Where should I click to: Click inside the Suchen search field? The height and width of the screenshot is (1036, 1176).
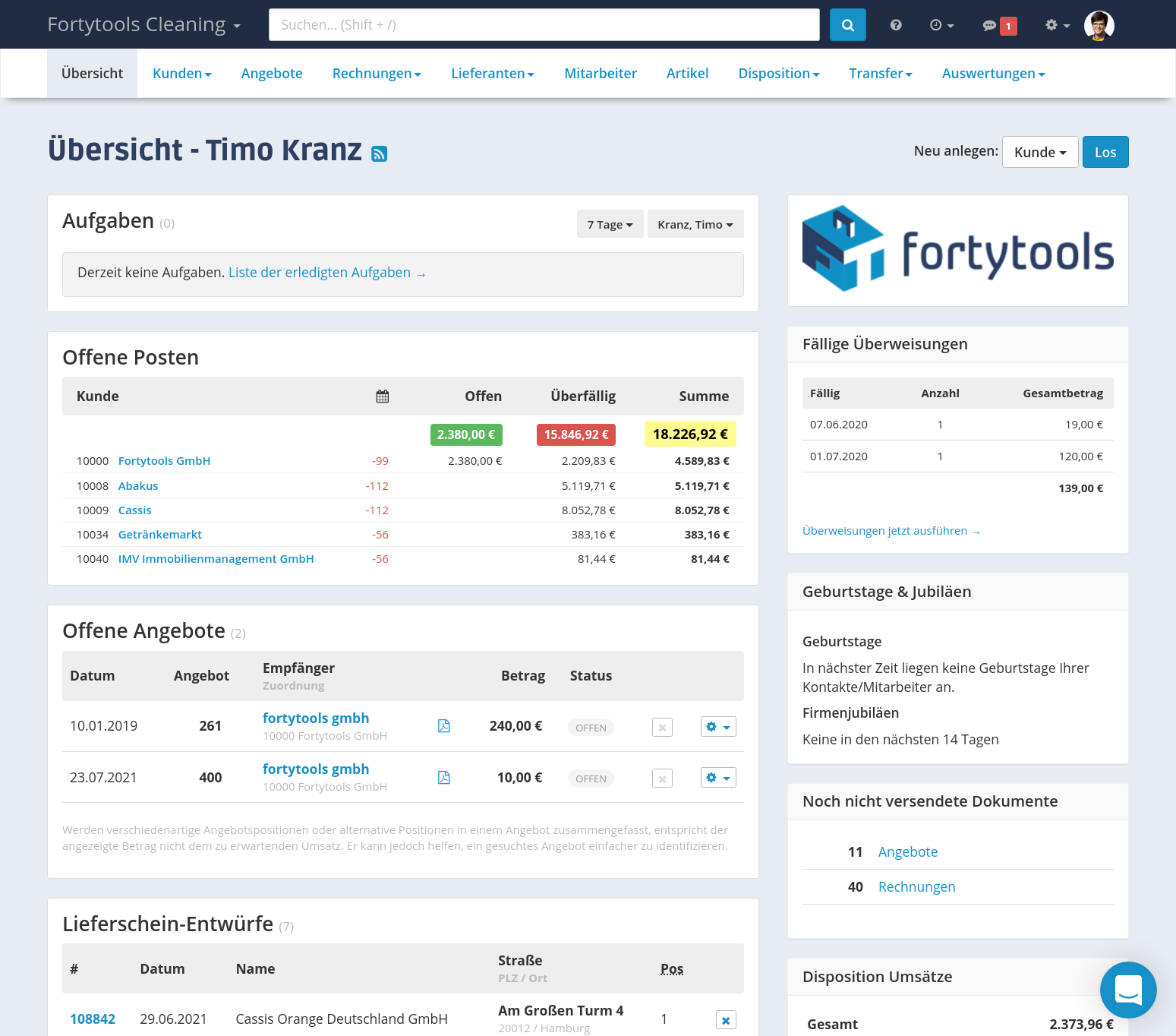pos(544,24)
